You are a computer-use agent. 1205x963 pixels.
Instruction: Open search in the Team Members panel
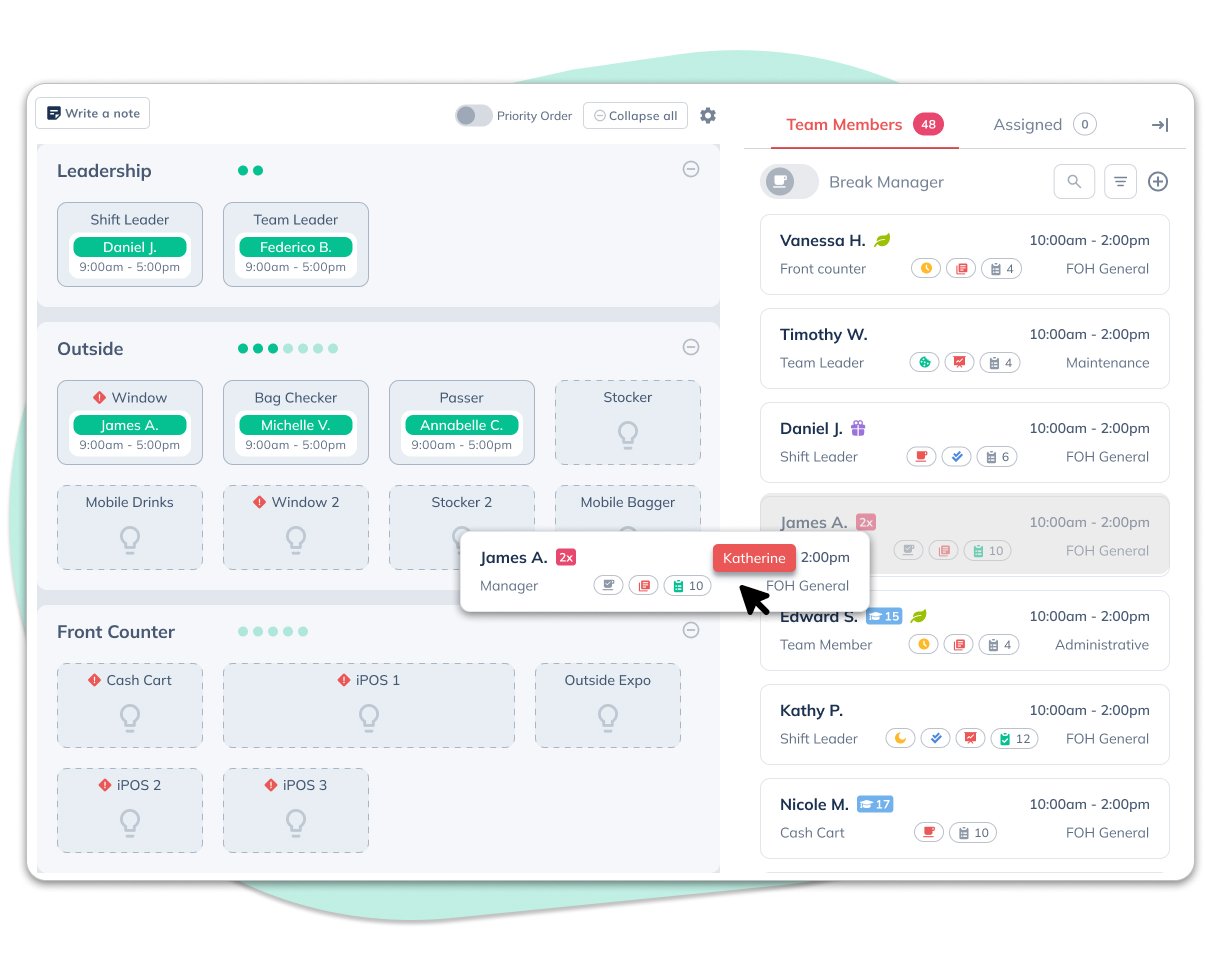coord(1074,181)
